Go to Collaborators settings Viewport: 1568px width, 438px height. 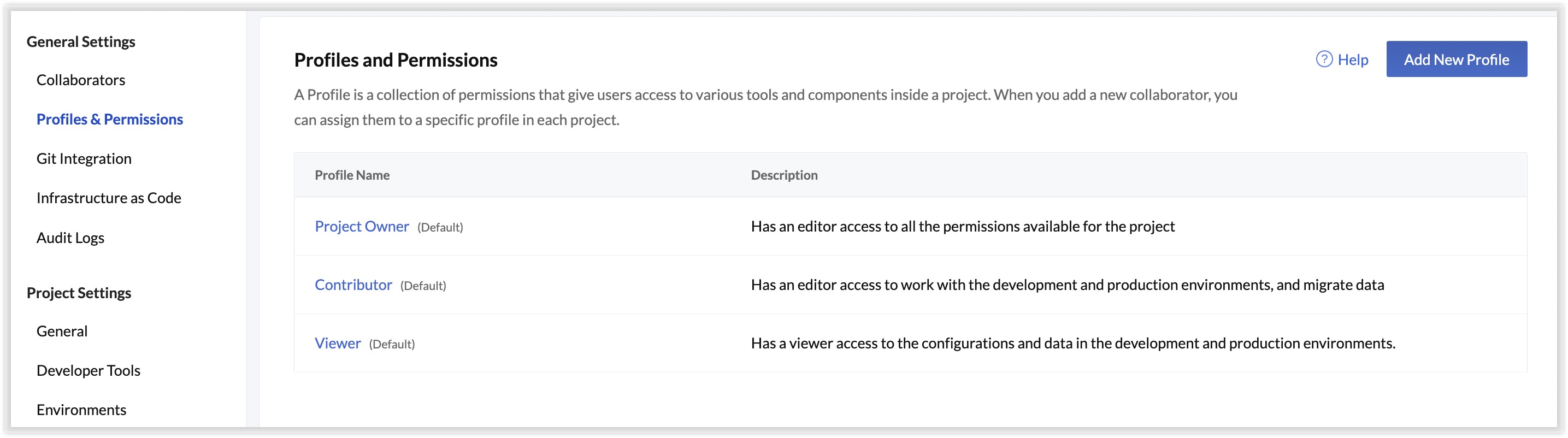click(80, 80)
